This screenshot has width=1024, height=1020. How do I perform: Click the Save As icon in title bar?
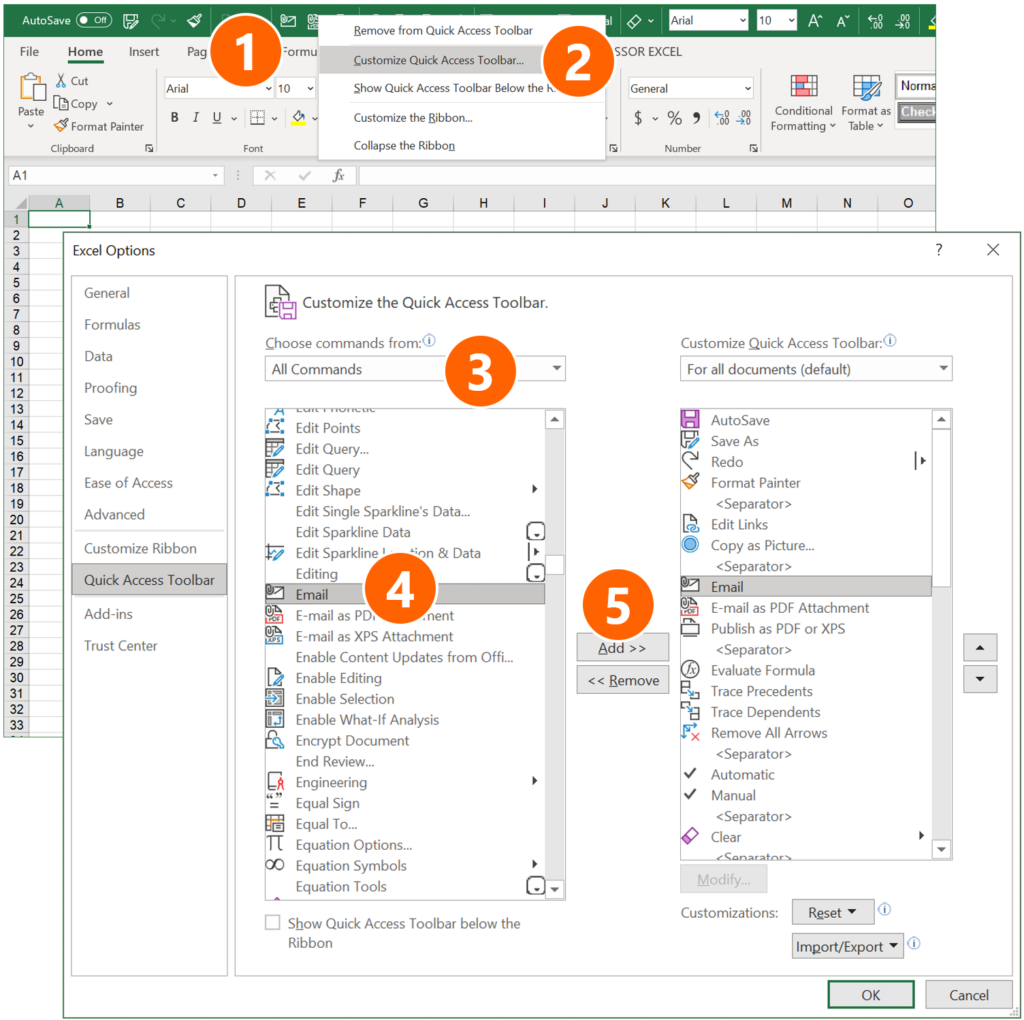coord(131,21)
